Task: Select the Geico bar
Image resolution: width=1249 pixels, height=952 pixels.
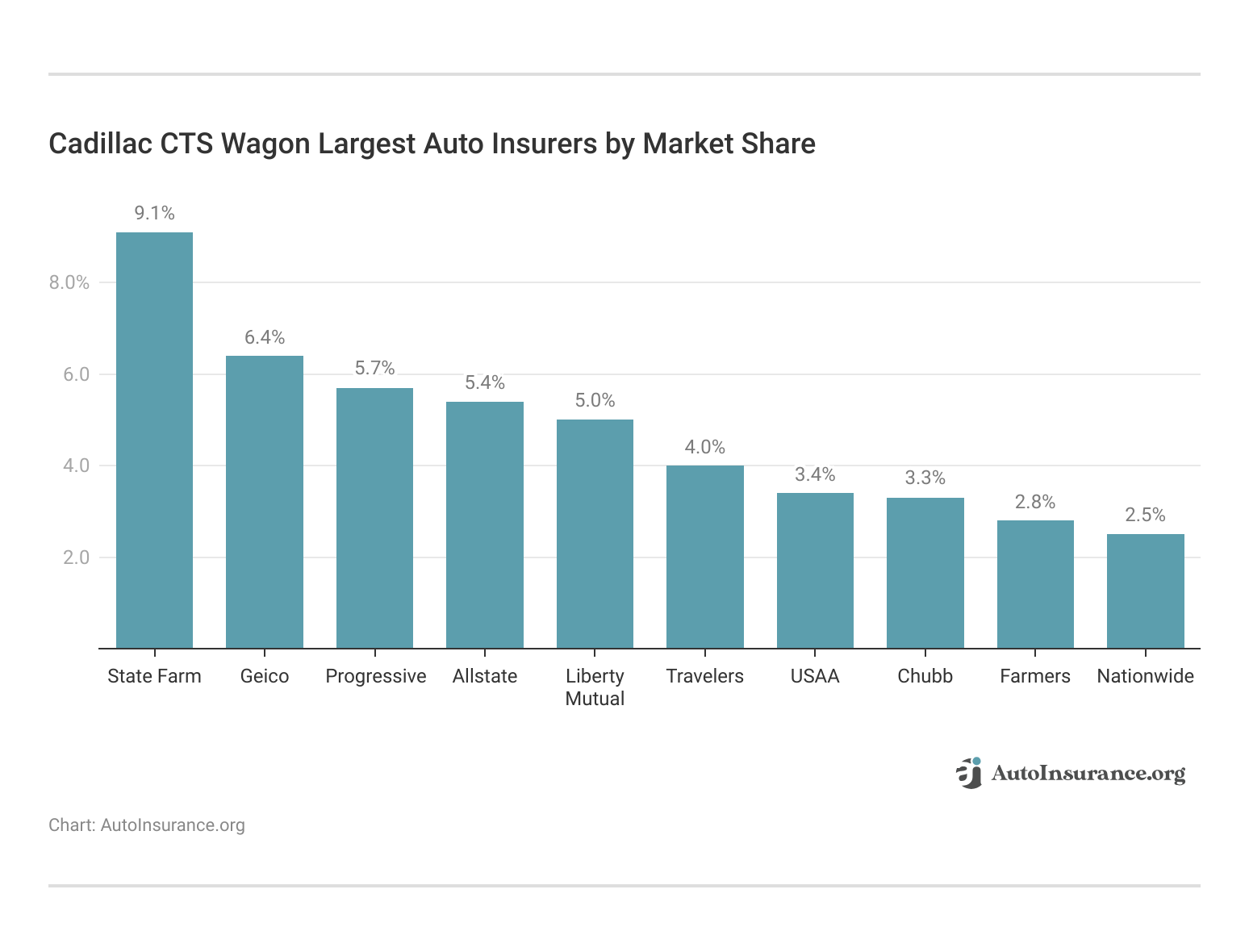Action: pos(265,502)
